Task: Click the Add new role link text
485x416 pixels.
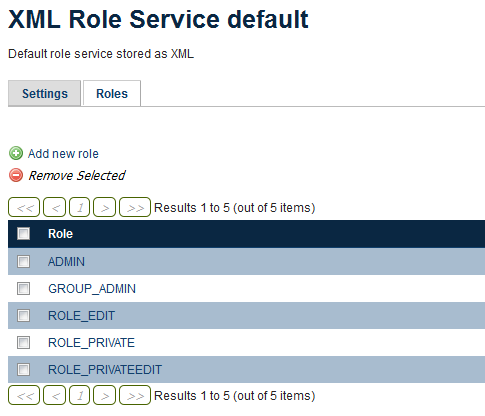Action: coord(63,154)
